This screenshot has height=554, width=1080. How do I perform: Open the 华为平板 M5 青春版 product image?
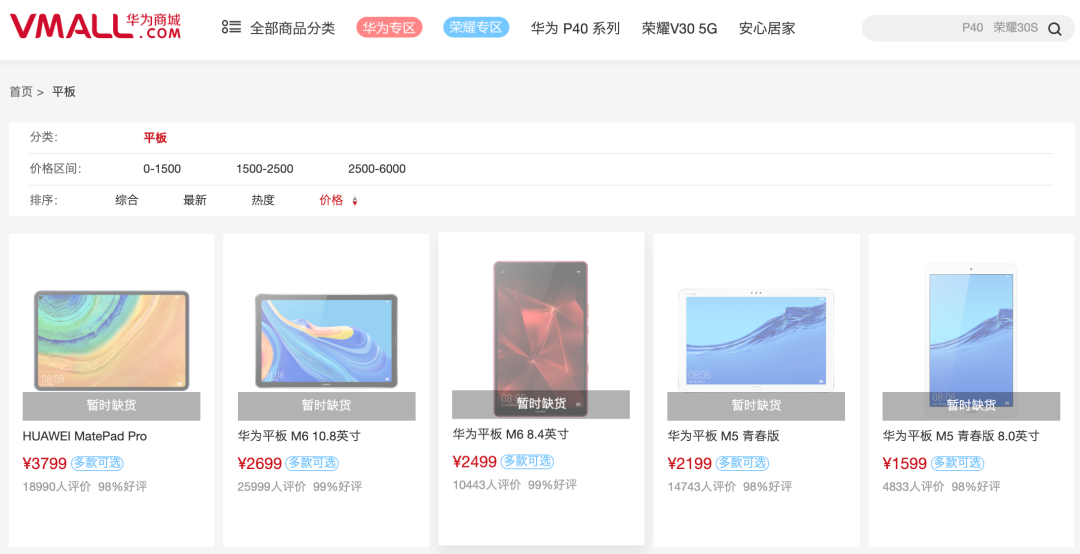(x=756, y=340)
